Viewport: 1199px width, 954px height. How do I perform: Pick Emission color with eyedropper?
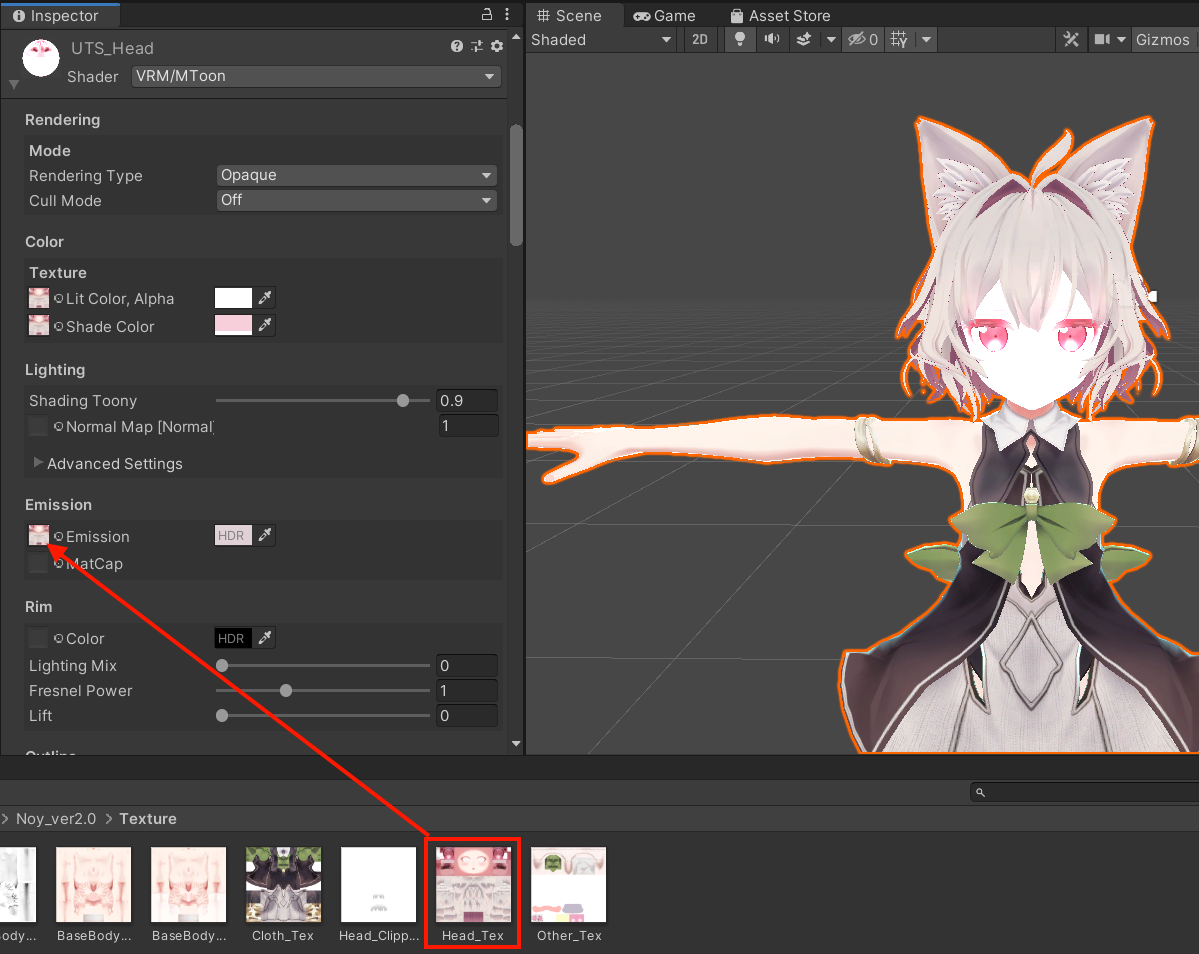(265, 535)
